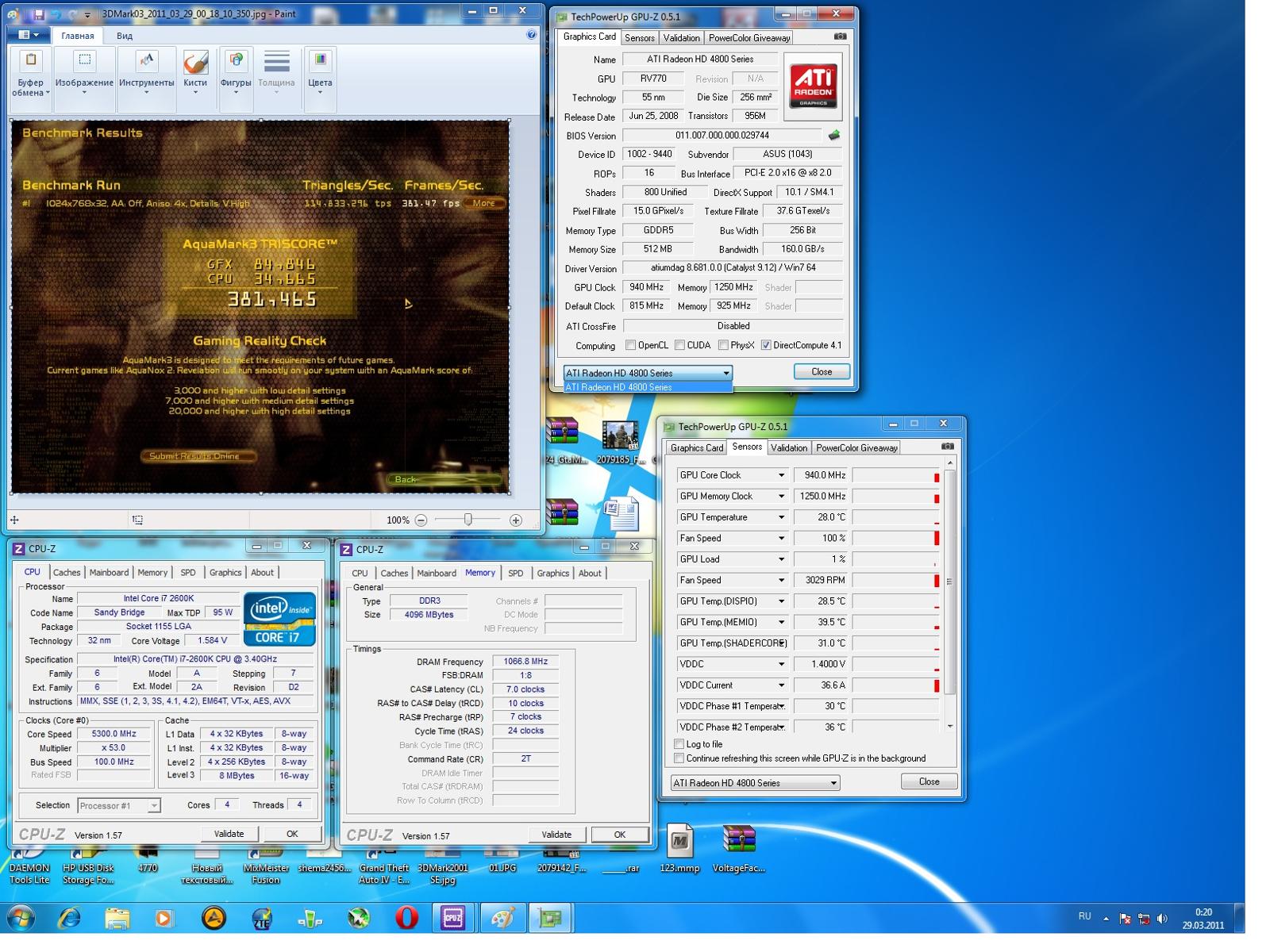Viewport: 1270px width, 952px height.
Task: Zoom out with the minus button in Paint
Action: [x=421, y=520]
